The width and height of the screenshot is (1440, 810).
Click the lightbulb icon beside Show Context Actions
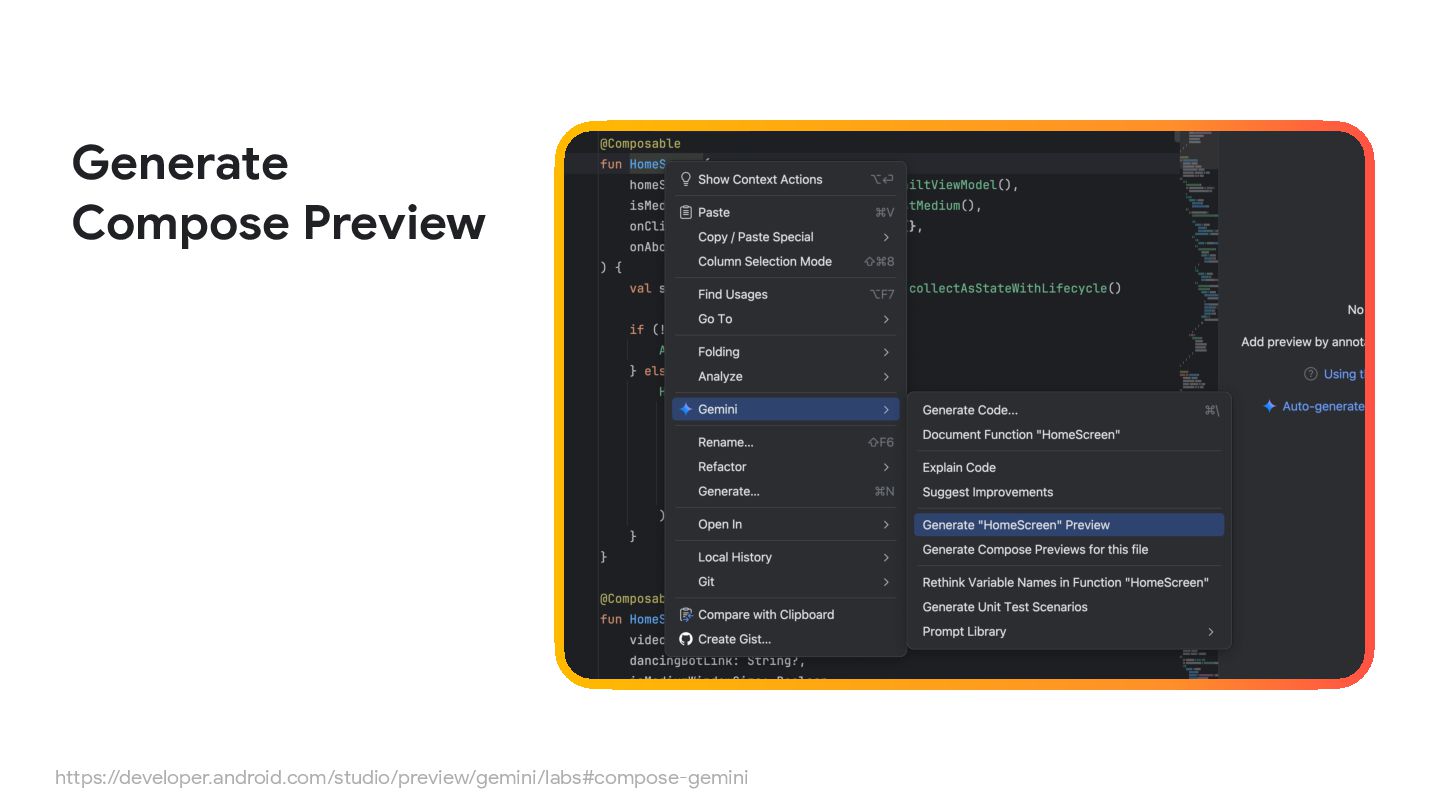coord(685,179)
